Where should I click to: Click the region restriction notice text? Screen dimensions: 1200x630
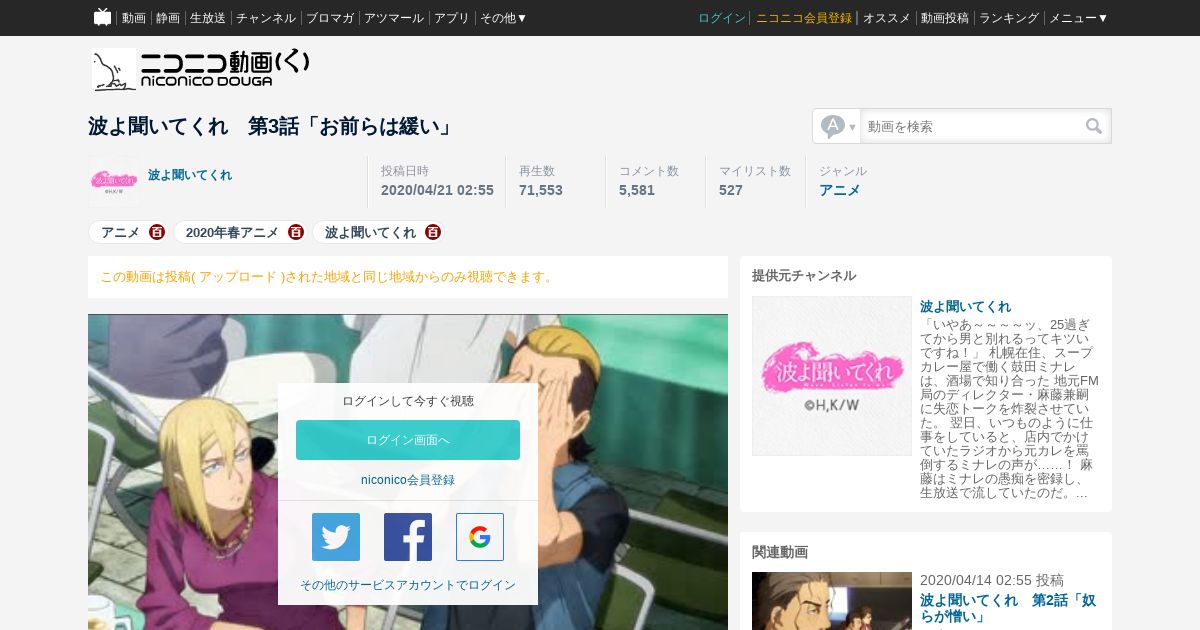coord(328,277)
